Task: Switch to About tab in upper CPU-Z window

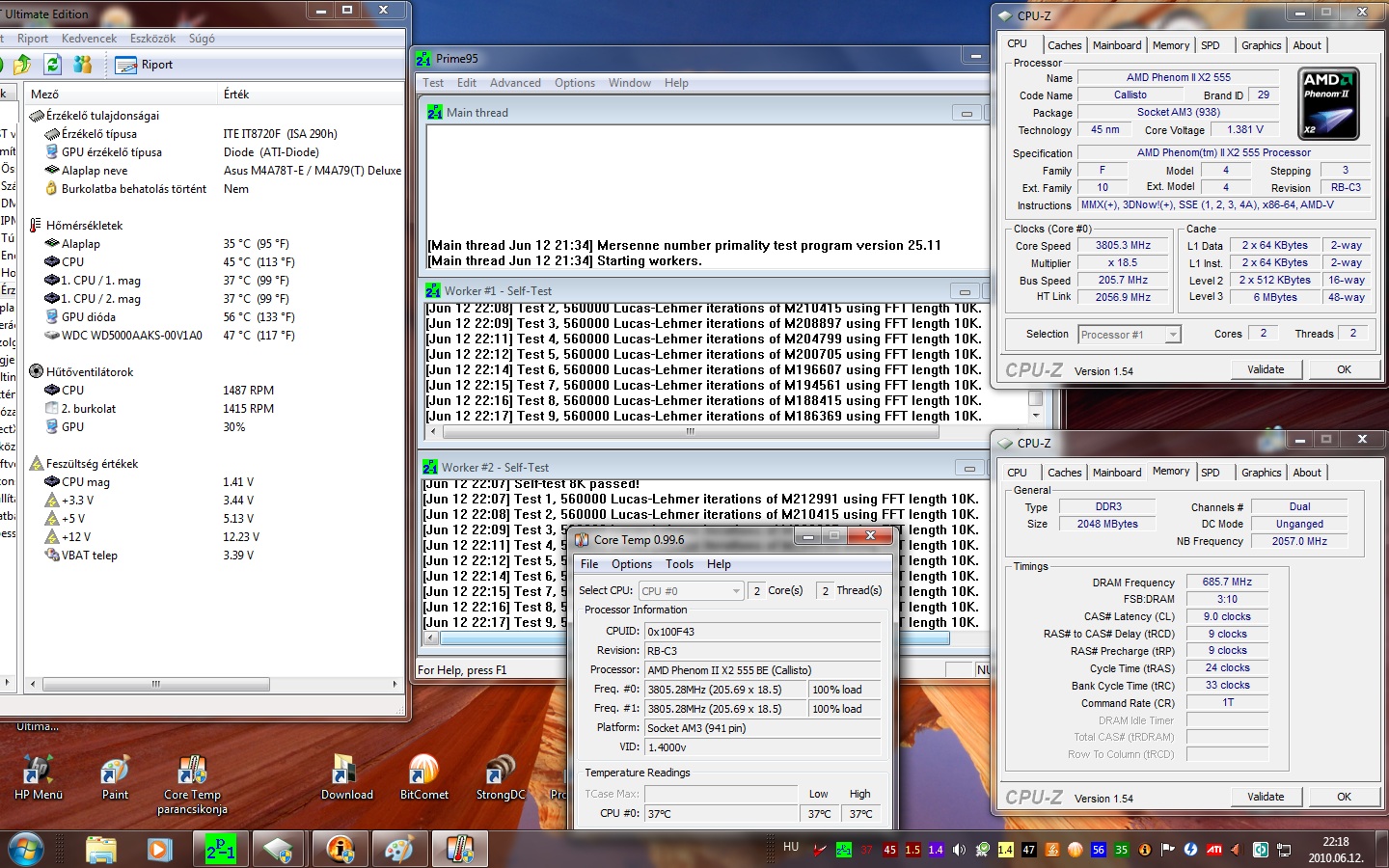Action: [1307, 45]
